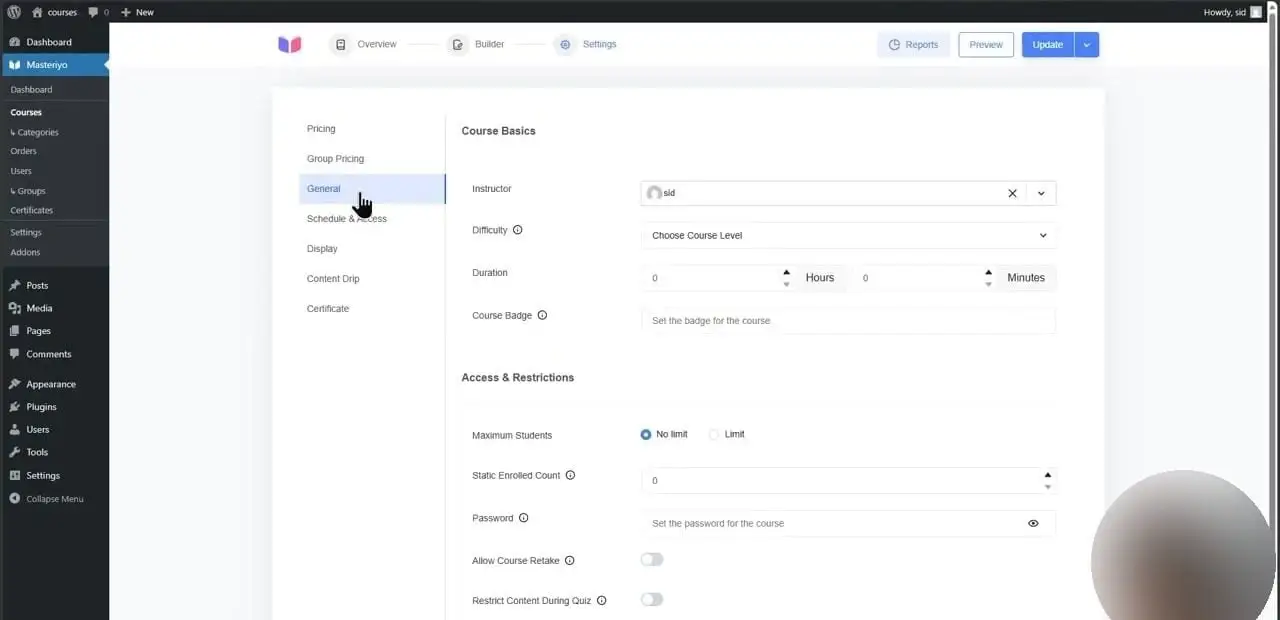Click the WordPress Settings sliders icon
The image size is (1280, 620).
14,475
